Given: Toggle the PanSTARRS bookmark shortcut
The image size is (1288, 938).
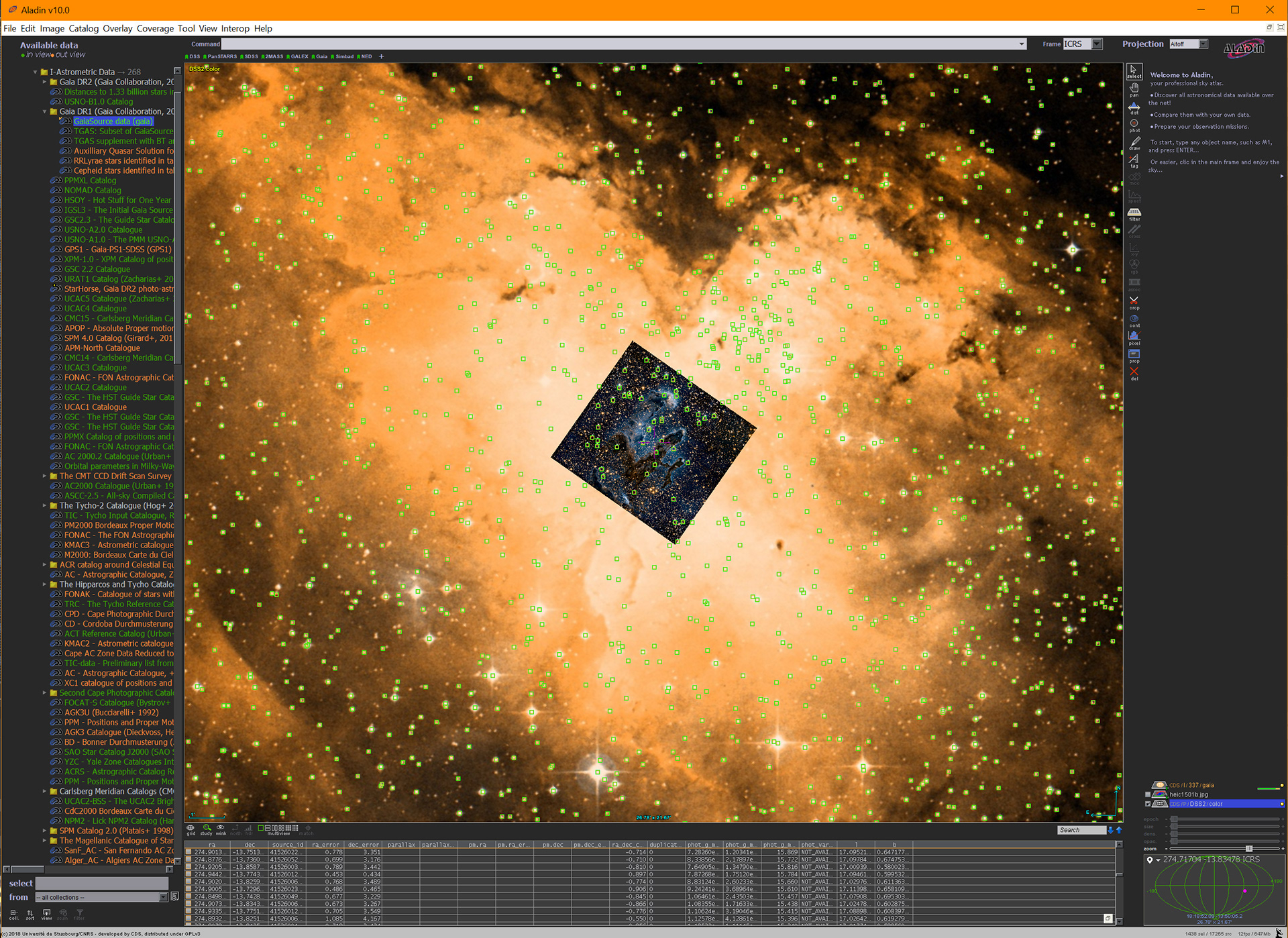Looking at the screenshot, I should click(x=221, y=56).
